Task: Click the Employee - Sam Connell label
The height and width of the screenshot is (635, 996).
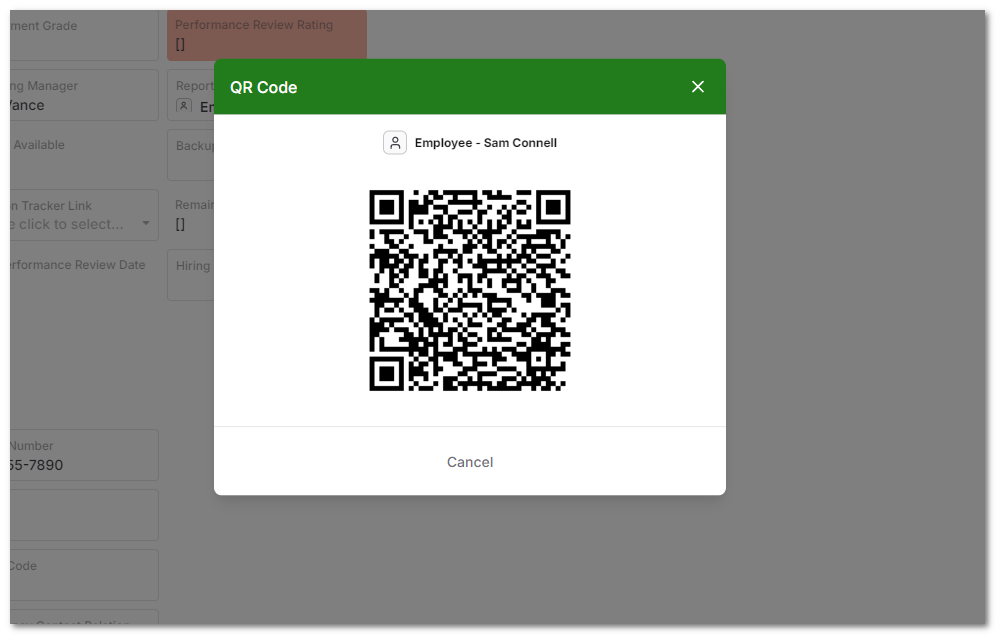Action: coord(485,142)
